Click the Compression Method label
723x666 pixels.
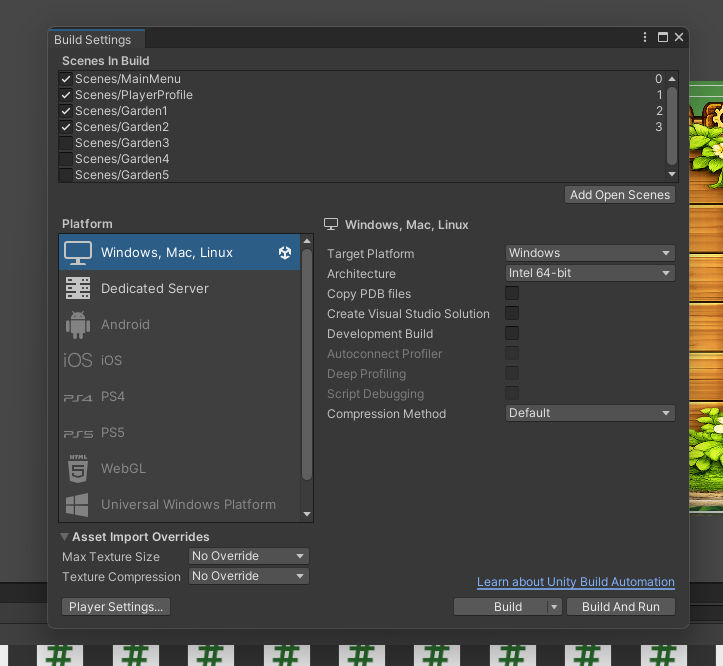(x=386, y=414)
